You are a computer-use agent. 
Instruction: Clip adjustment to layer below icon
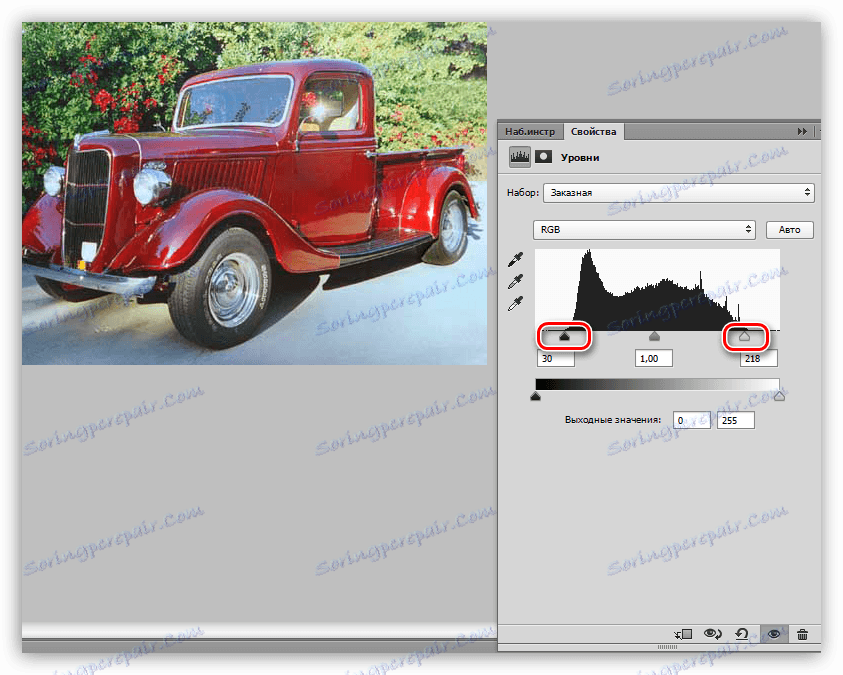[x=683, y=634]
